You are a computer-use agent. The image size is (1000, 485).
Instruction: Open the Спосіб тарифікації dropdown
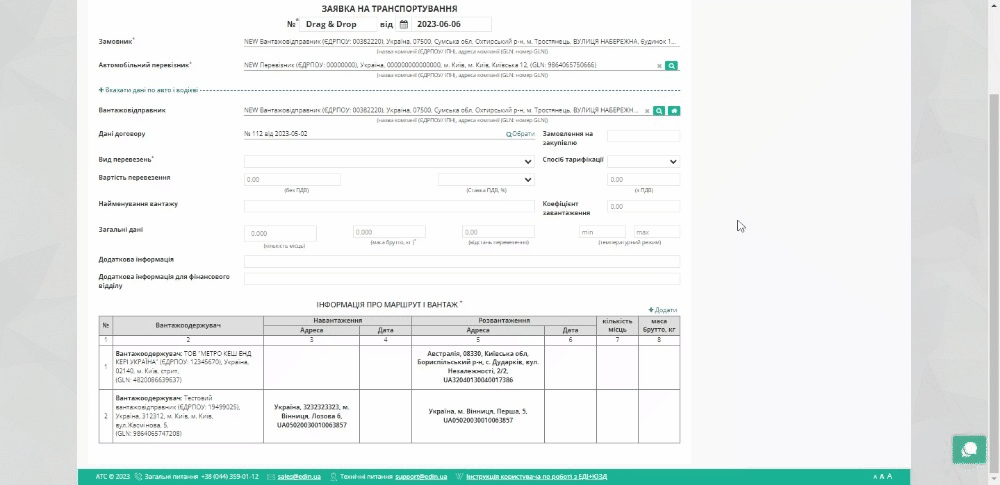click(643, 160)
